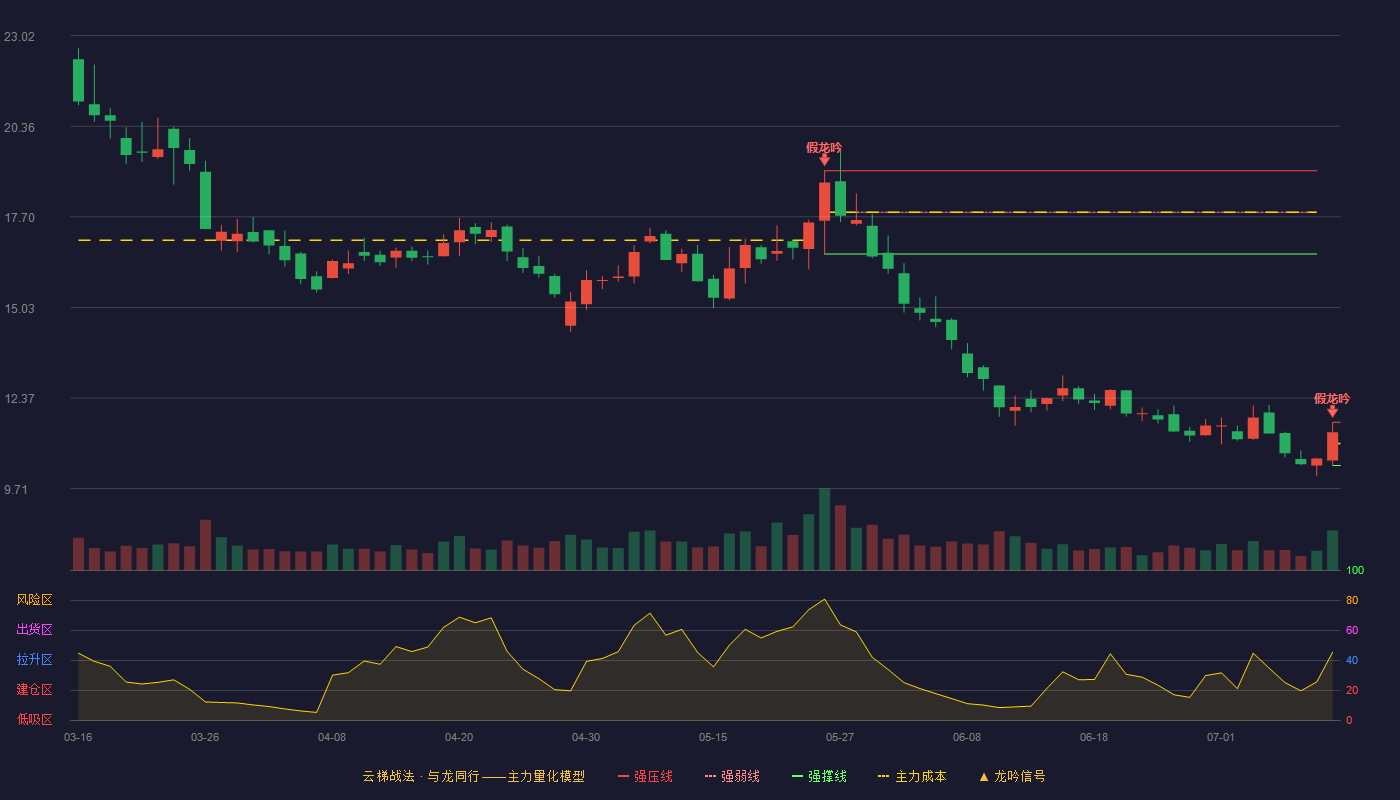The height and width of the screenshot is (800, 1400).
Task: Click the 05-15 date label
Action: click(713, 737)
